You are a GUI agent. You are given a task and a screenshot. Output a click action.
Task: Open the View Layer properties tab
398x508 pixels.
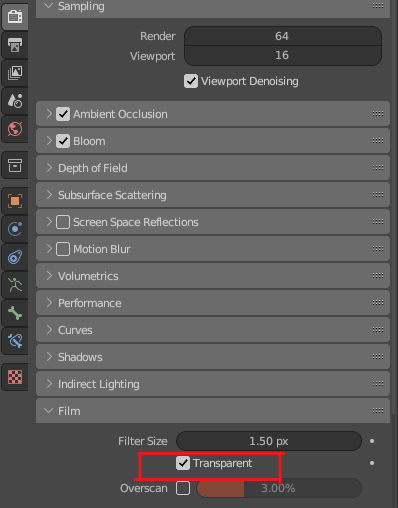(15, 73)
